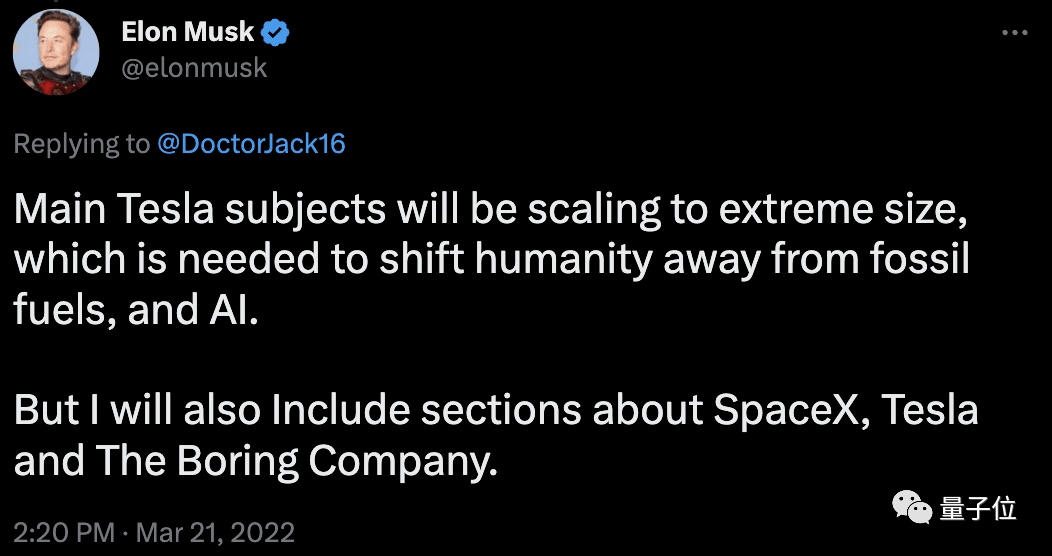Click the phrase "extreme size" in the tweet
1052x556 pixels.
(864, 213)
